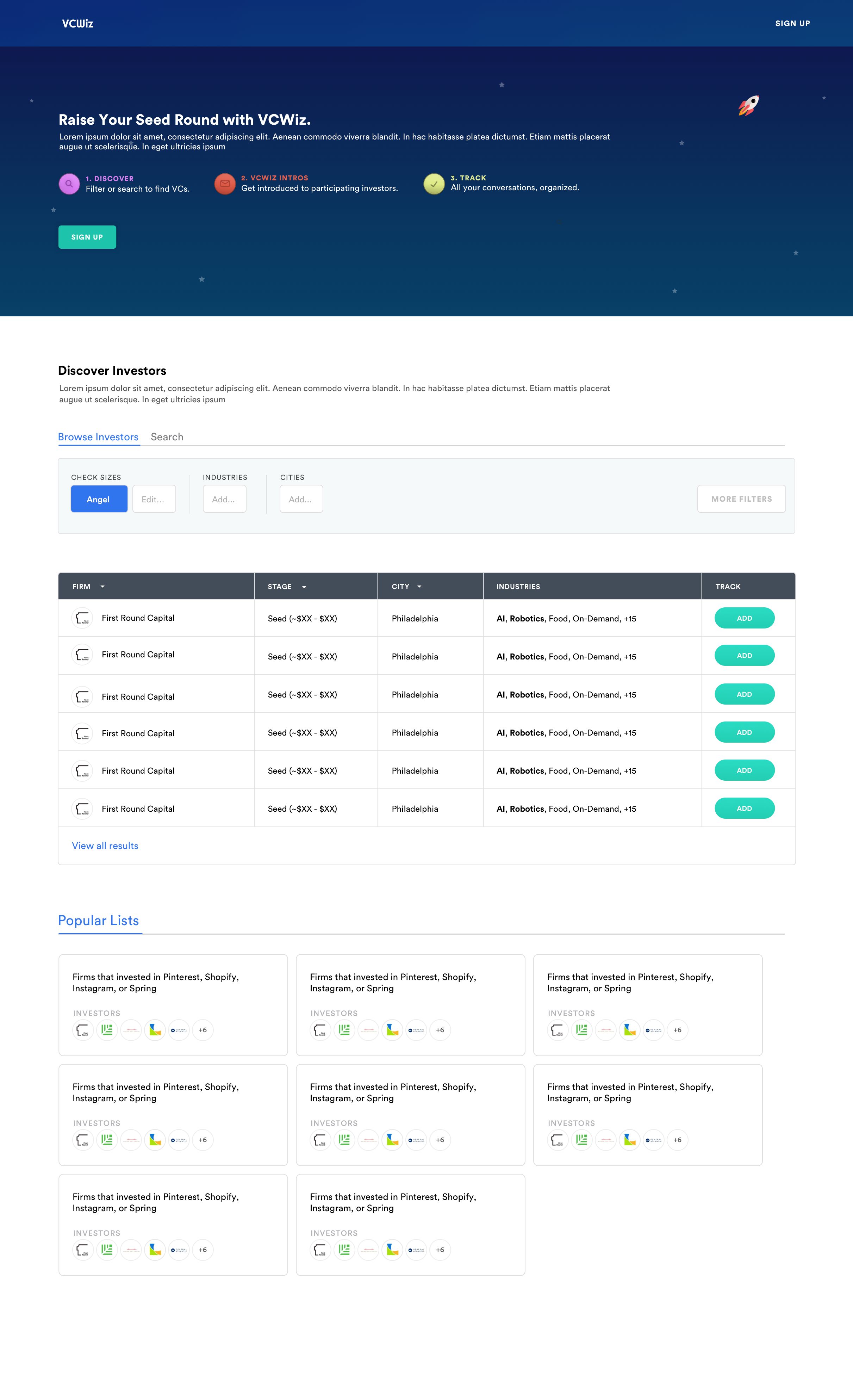Open View all results link

105,845
